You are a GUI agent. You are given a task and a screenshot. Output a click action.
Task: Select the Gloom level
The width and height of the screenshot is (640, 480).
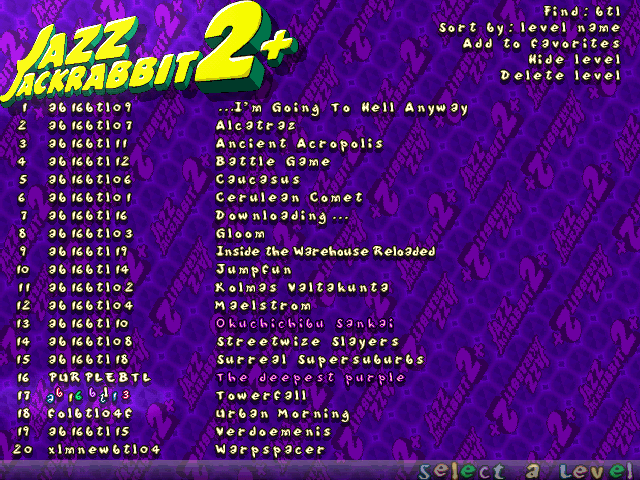[x=240, y=233]
